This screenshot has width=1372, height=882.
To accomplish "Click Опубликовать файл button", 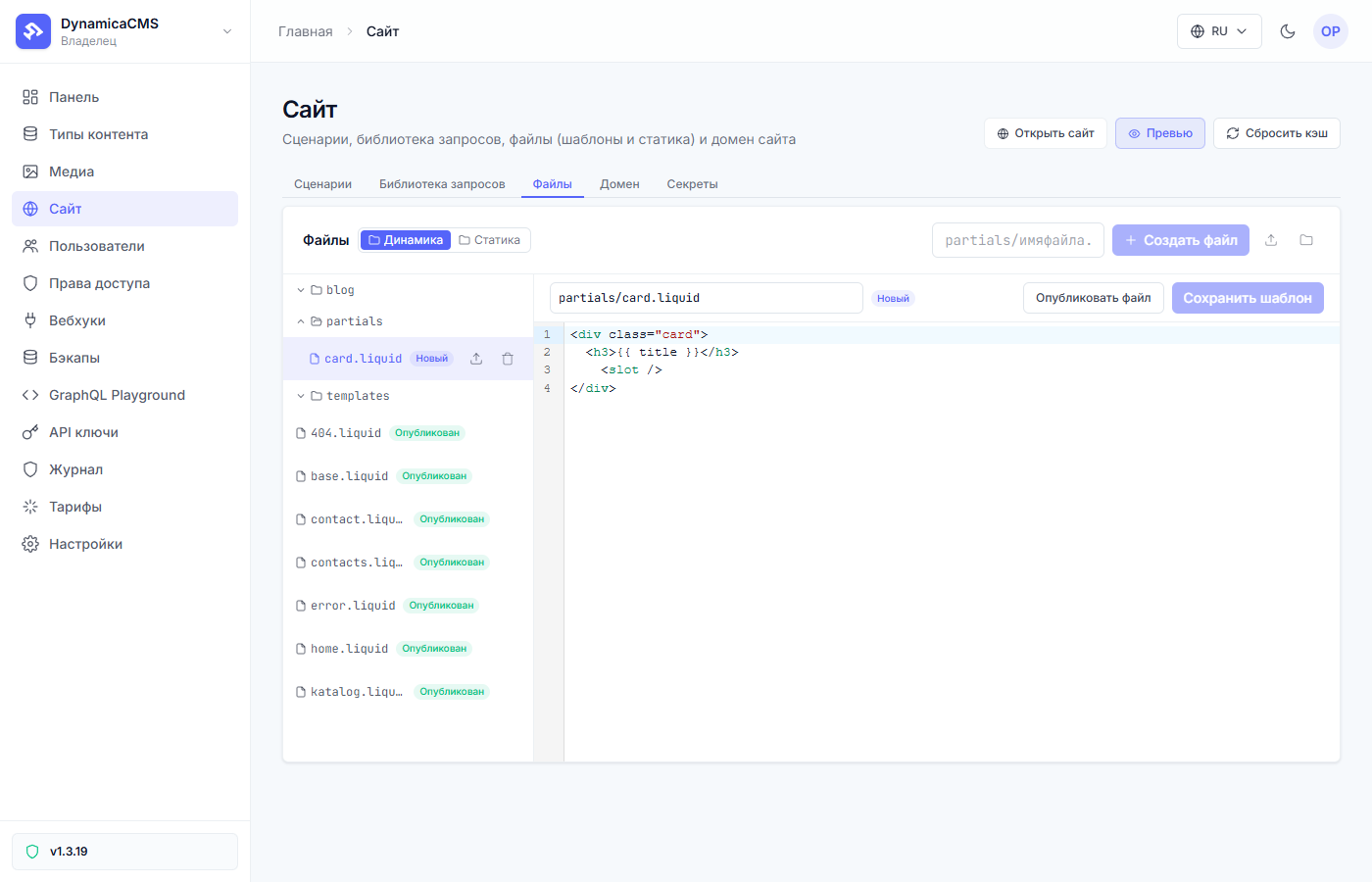I will (1094, 298).
